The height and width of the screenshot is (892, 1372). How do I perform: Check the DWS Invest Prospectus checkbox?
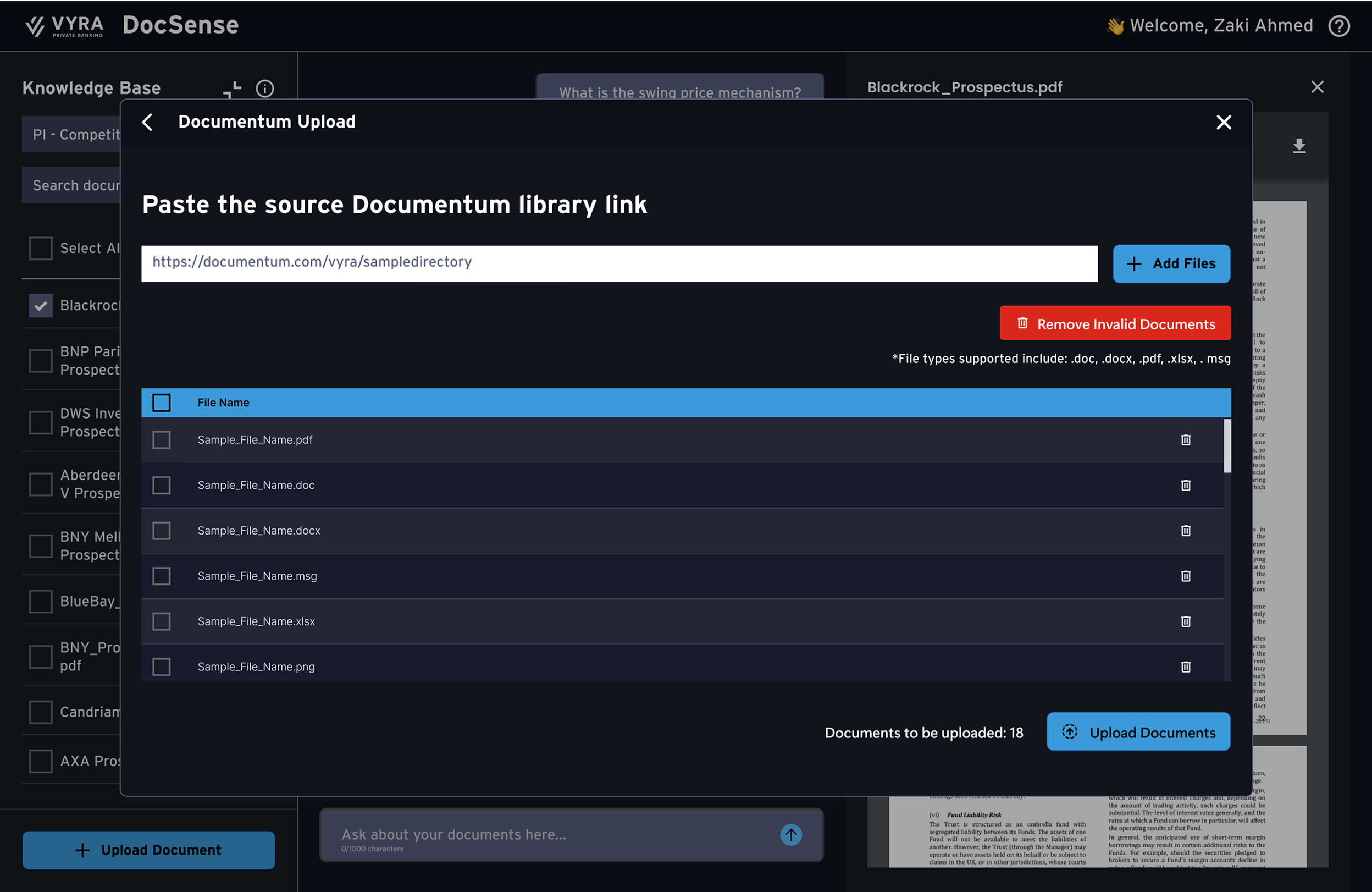click(41, 423)
